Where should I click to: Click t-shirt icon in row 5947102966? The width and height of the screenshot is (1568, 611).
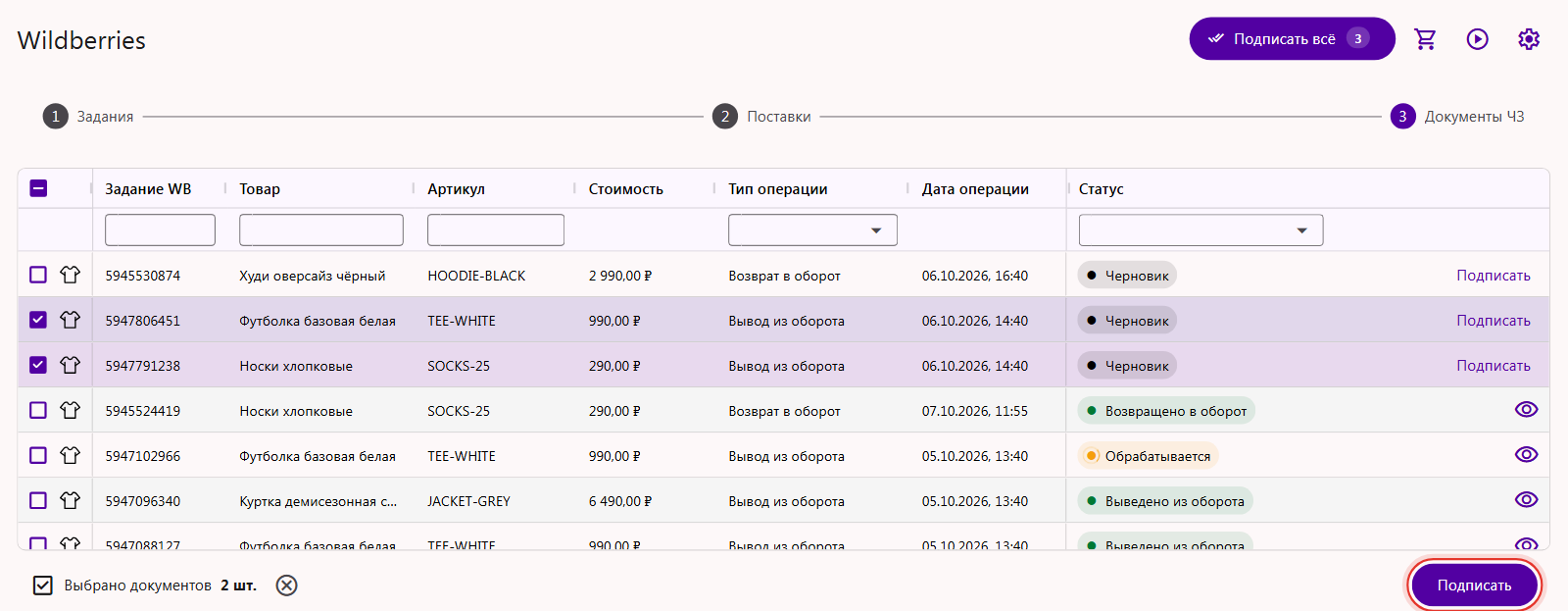(x=70, y=455)
